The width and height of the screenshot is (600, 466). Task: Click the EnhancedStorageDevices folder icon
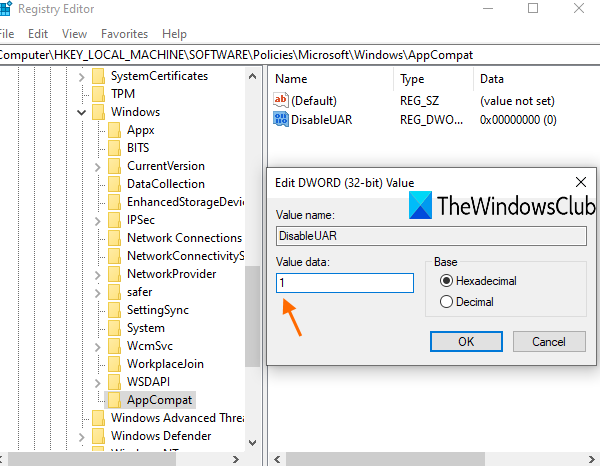pos(114,202)
